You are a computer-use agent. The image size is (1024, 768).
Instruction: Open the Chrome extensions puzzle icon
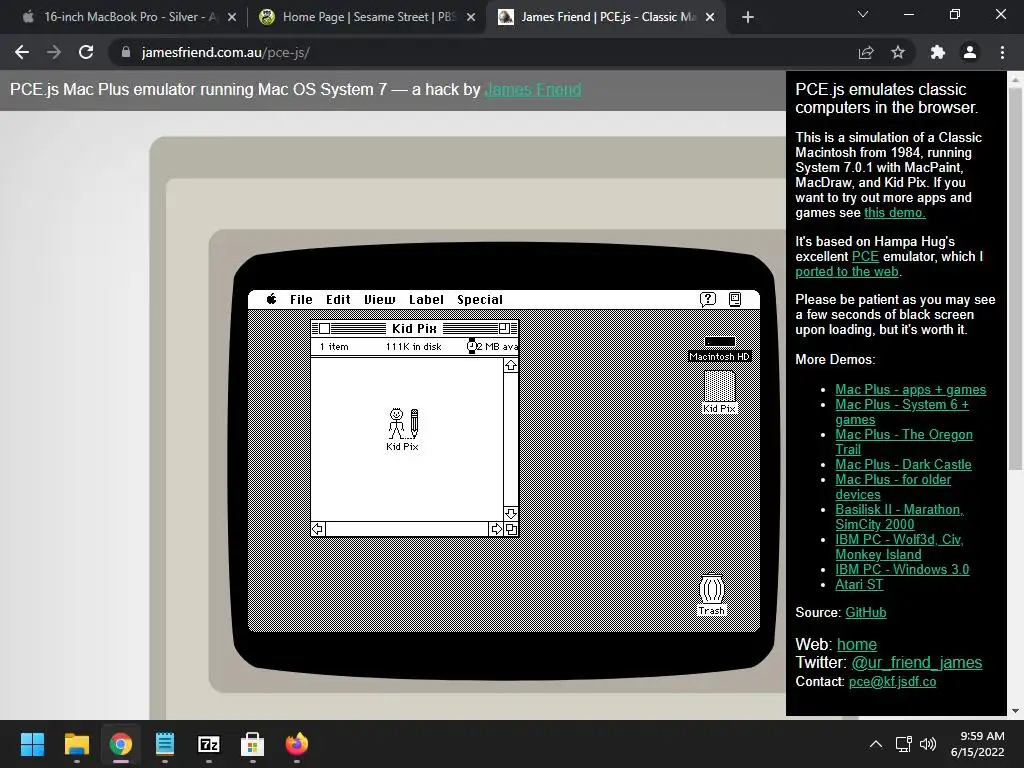coord(938,52)
